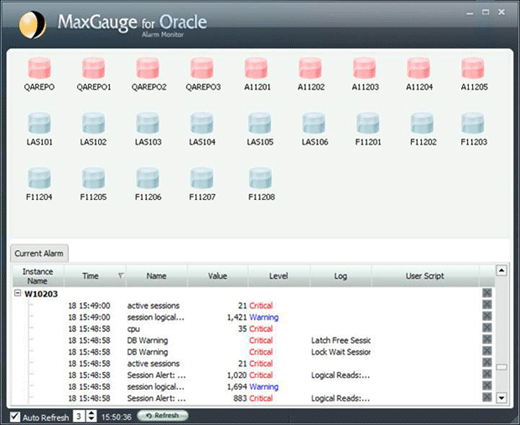Screen dimensions: 520x425
Task: Select the QAREPO3 instance icon
Action: coord(202,68)
